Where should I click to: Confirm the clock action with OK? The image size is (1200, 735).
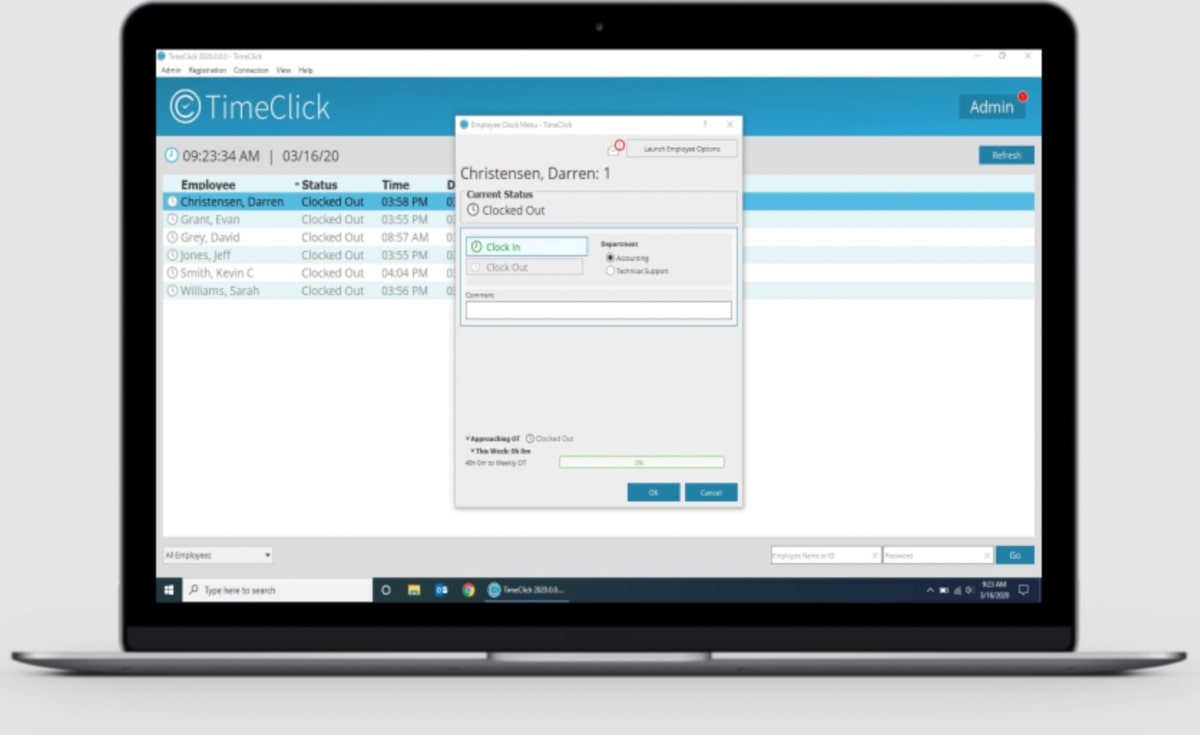point(653,492)
